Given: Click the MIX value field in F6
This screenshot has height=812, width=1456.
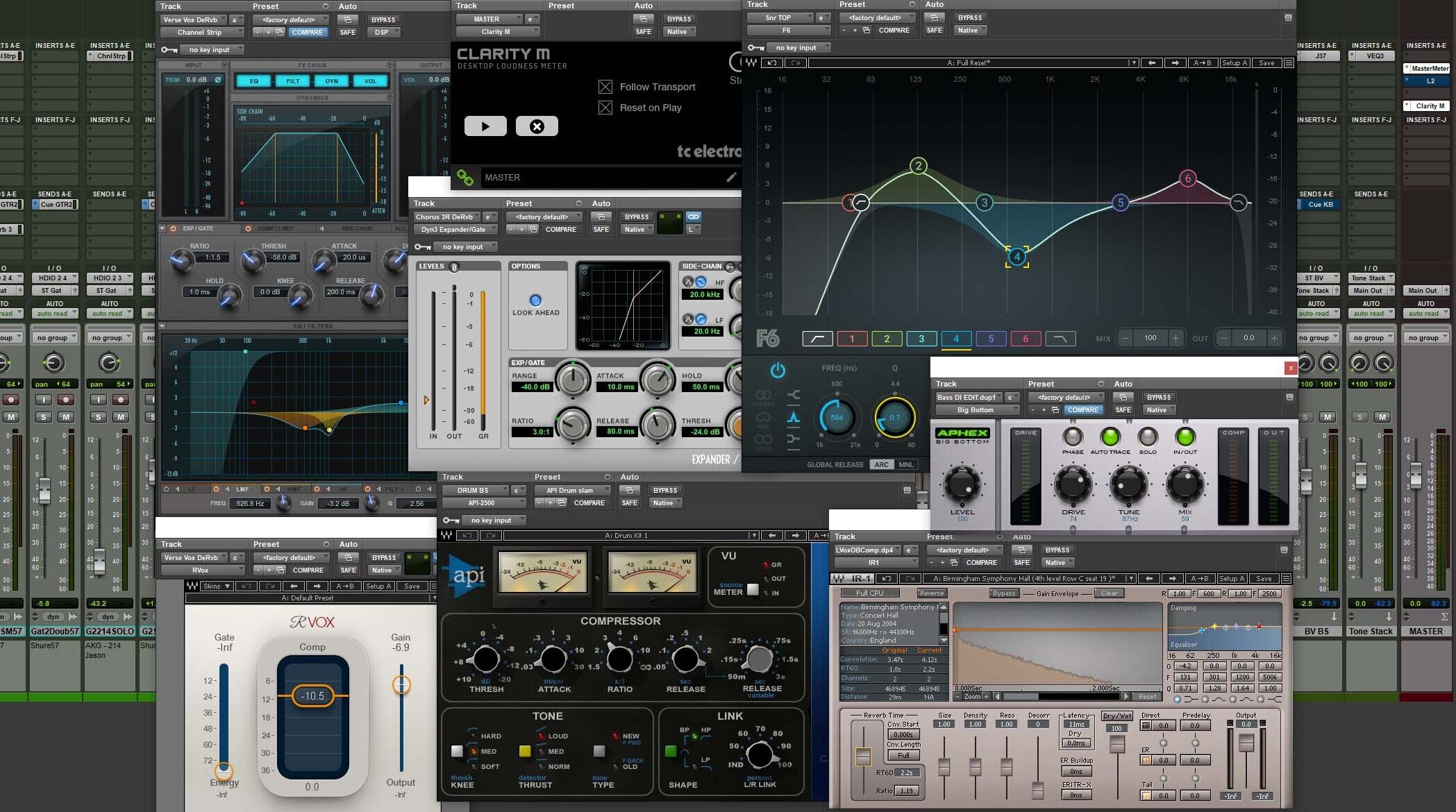Looking at the screenshot, I should click(1150, 338).
